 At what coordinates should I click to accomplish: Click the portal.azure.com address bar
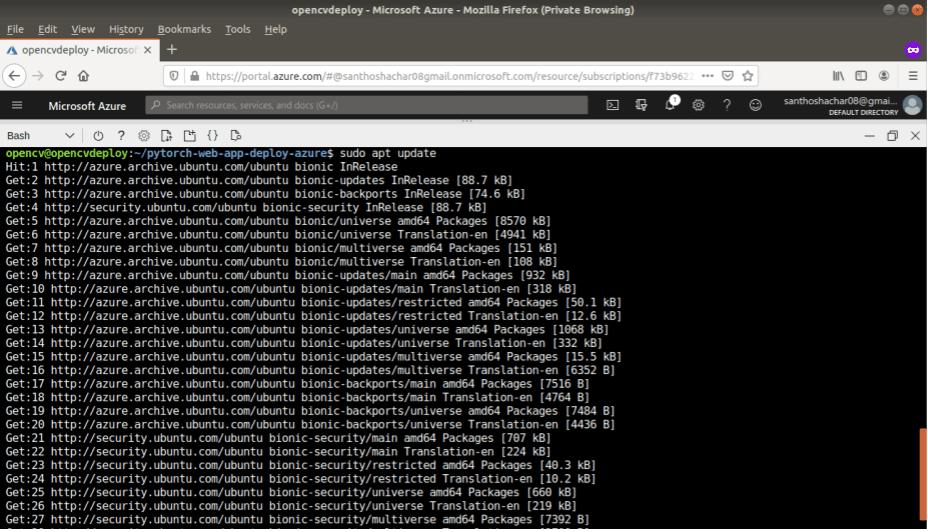coord(450,76)
